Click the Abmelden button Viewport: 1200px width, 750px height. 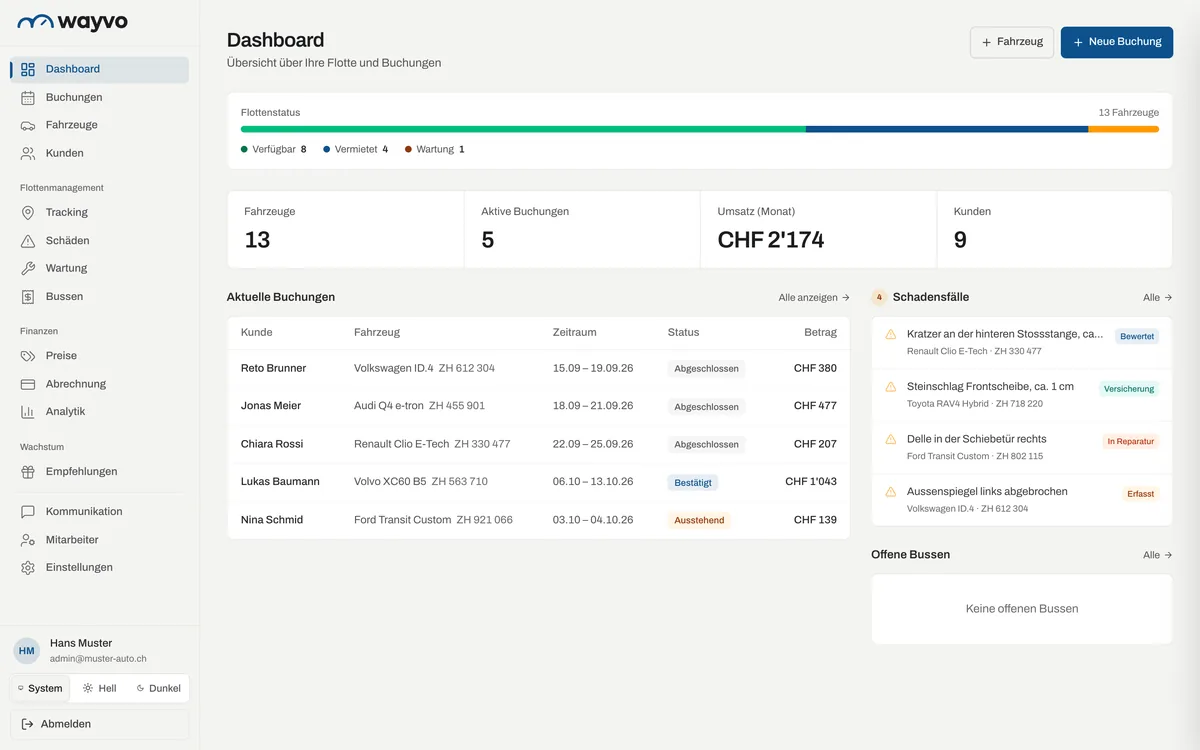(x=100, y=724)
